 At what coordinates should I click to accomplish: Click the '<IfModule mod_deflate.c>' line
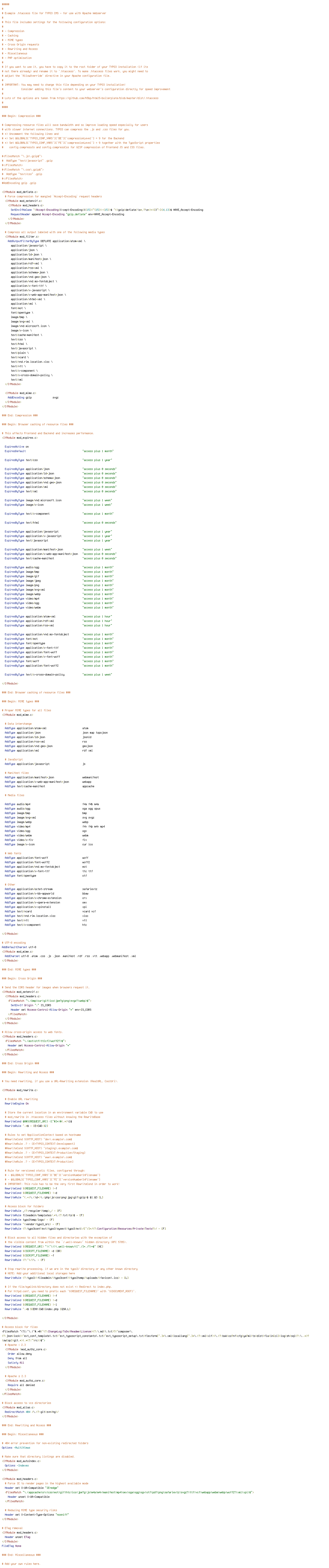click(x=19, y=192)
